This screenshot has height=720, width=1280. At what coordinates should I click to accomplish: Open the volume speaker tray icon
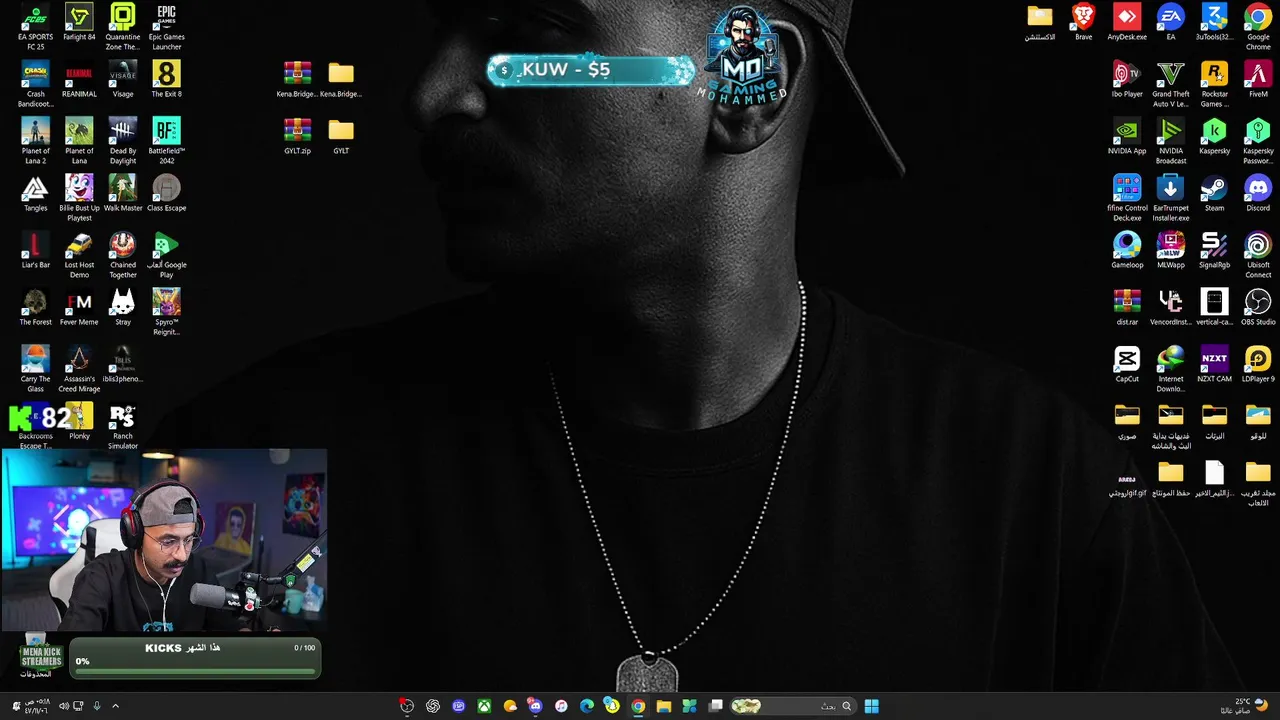pos(64,706)
